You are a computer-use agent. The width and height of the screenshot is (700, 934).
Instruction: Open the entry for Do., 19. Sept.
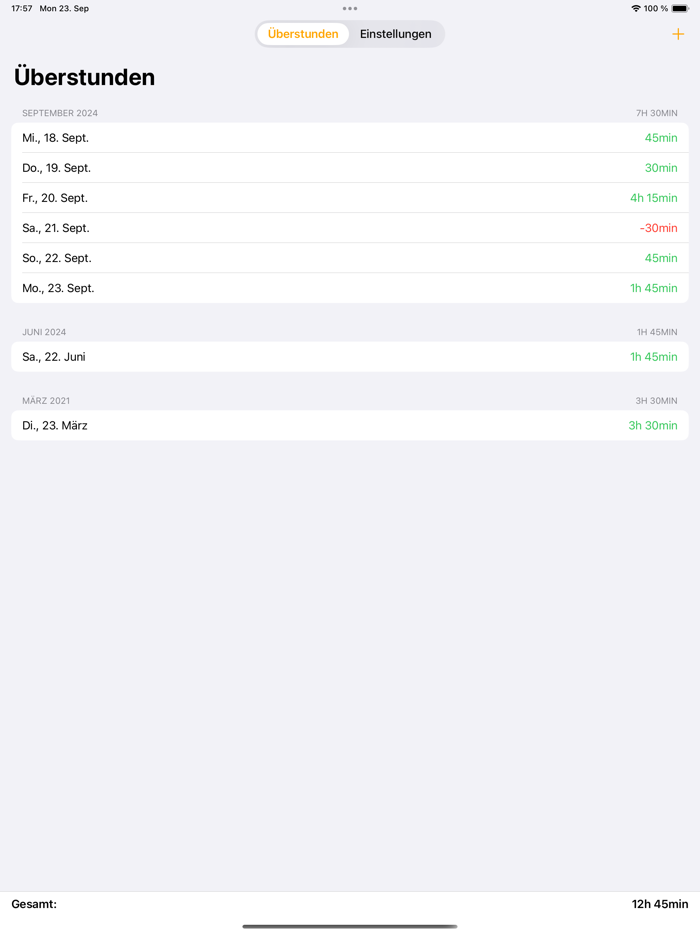click(350, 167)
